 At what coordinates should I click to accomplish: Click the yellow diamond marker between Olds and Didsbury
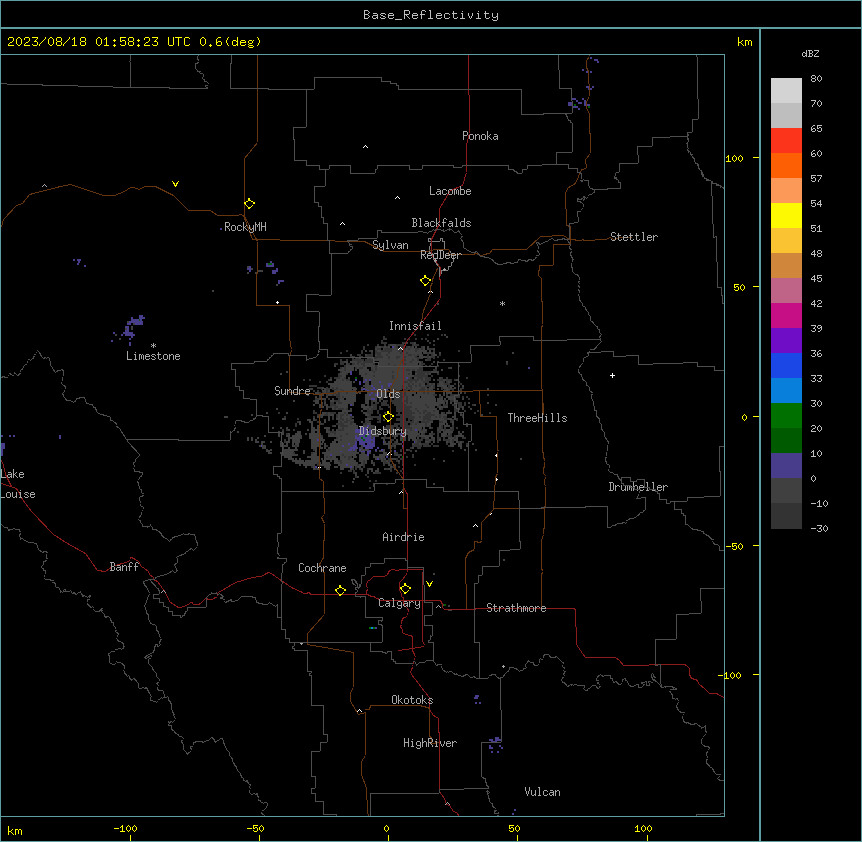[388, 417]
